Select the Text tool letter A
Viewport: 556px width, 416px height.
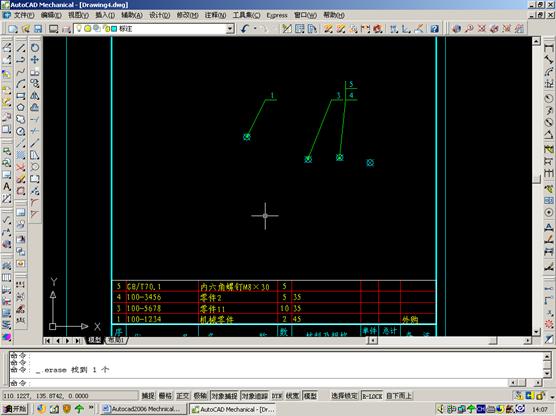pyautogui.click(x=7, y=187)
